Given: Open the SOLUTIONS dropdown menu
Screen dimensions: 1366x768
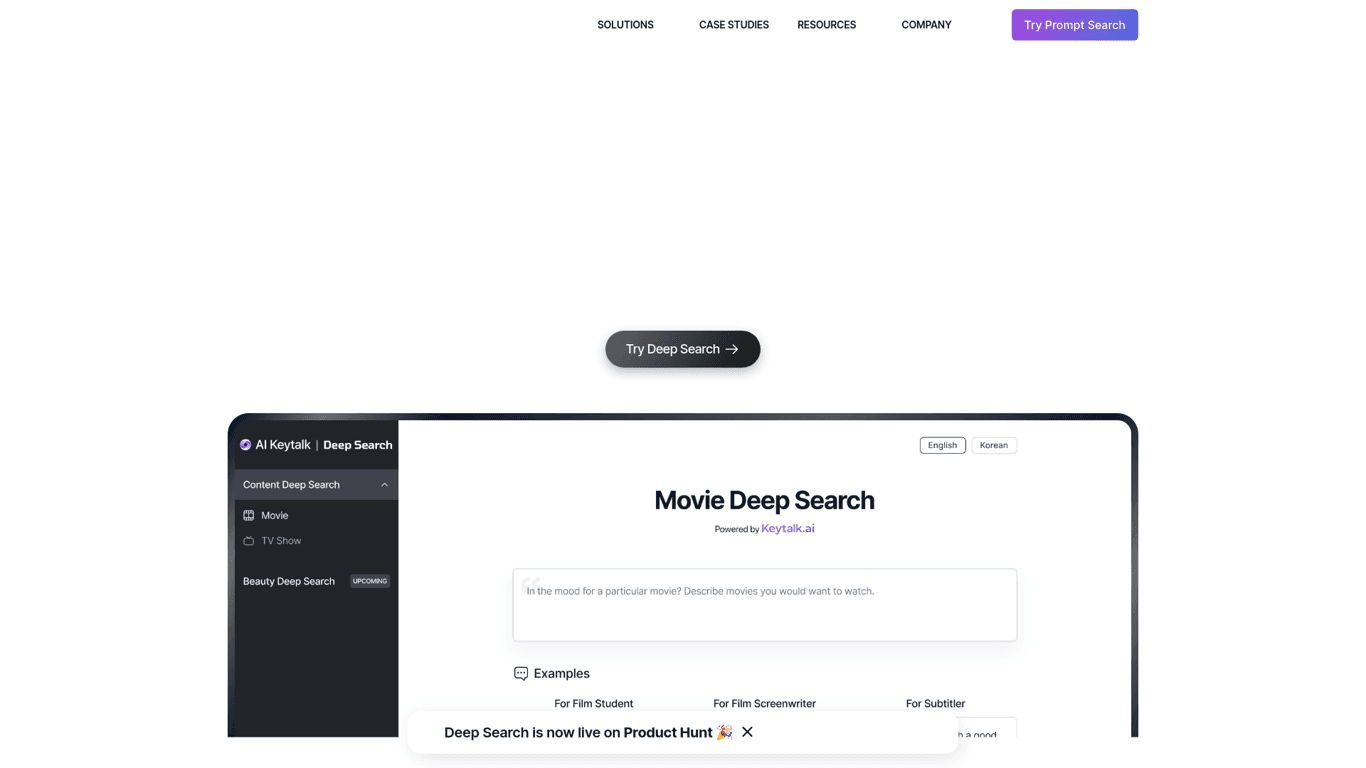Looking at the screenshot, I should point(624,24).
